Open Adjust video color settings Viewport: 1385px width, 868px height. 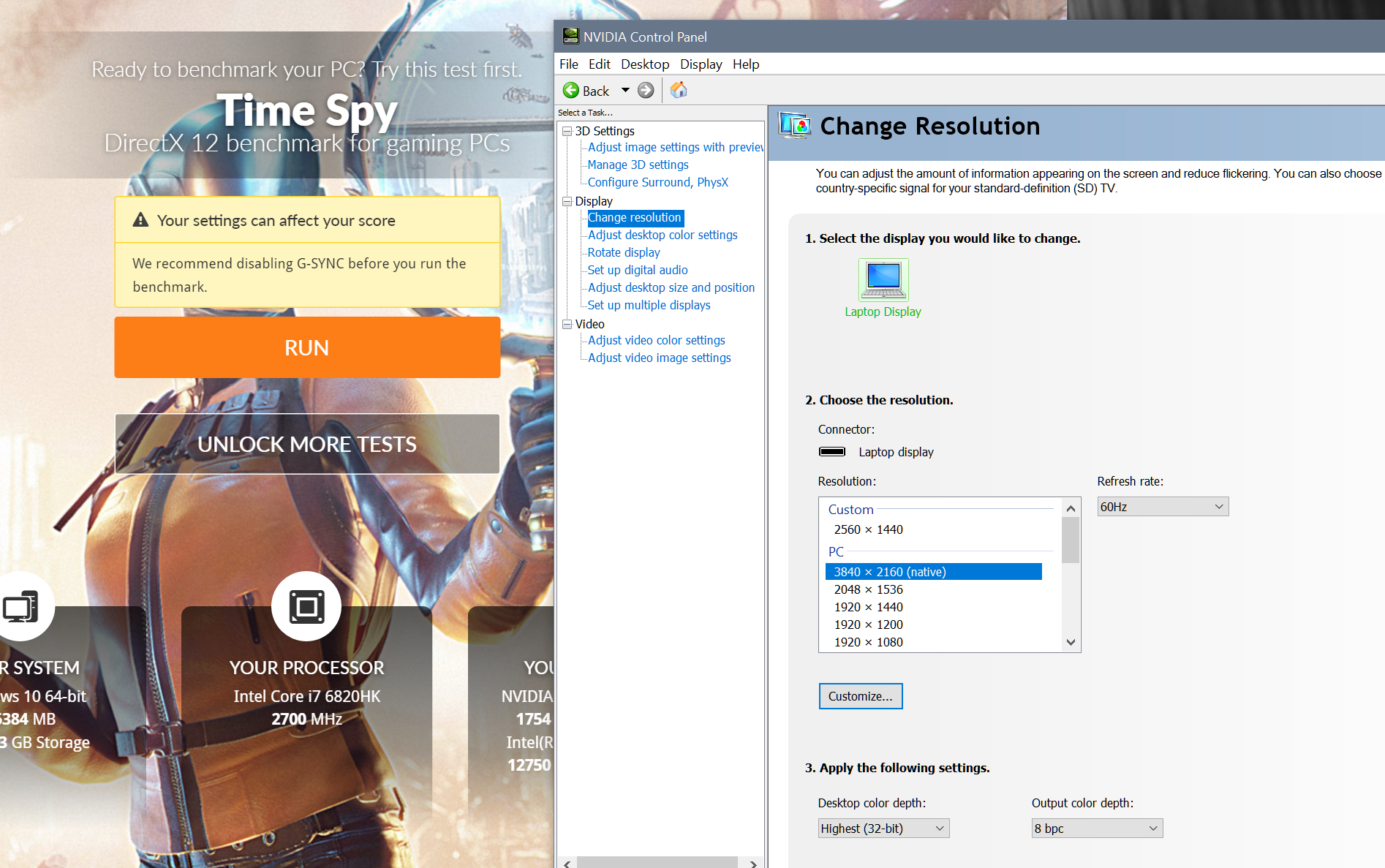657,340
